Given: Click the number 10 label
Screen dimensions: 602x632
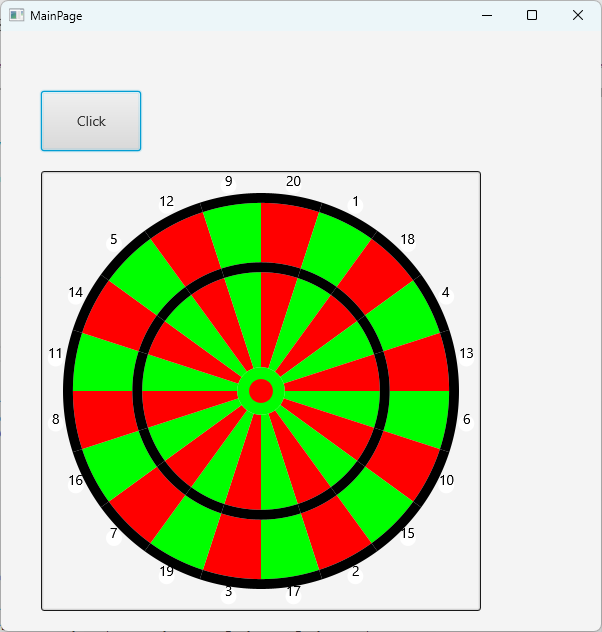Looking at the screenshot, I should (446, 480).
